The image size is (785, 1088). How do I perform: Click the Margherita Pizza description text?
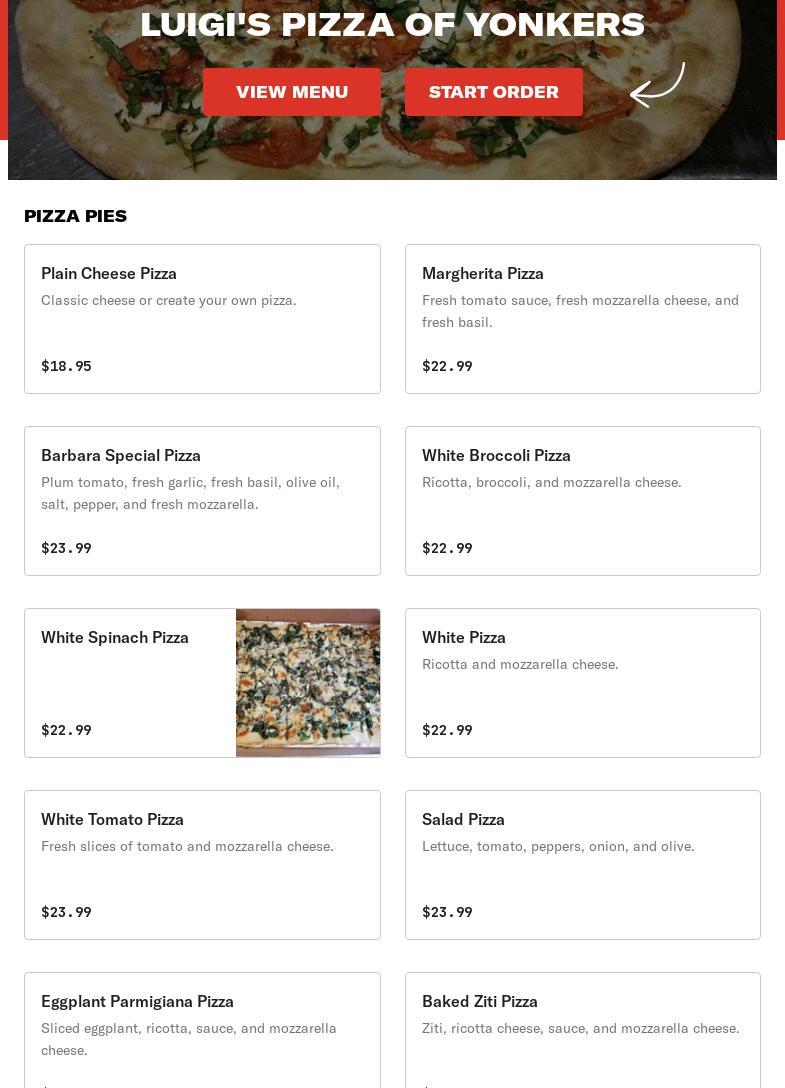[580, 311]
